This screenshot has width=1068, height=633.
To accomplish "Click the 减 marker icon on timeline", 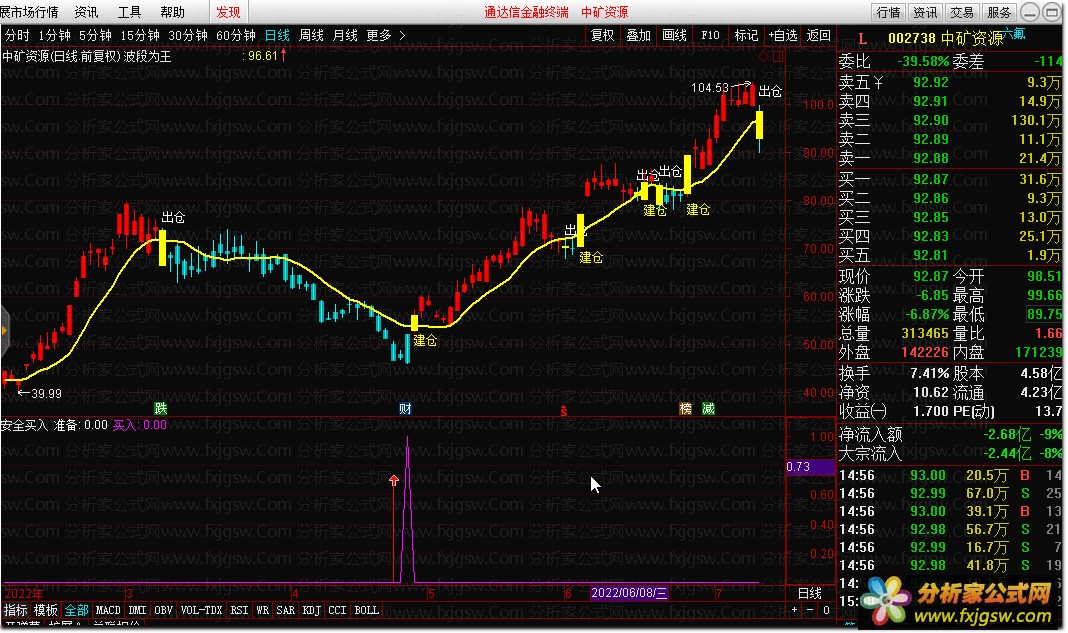I will pos(708,409).
